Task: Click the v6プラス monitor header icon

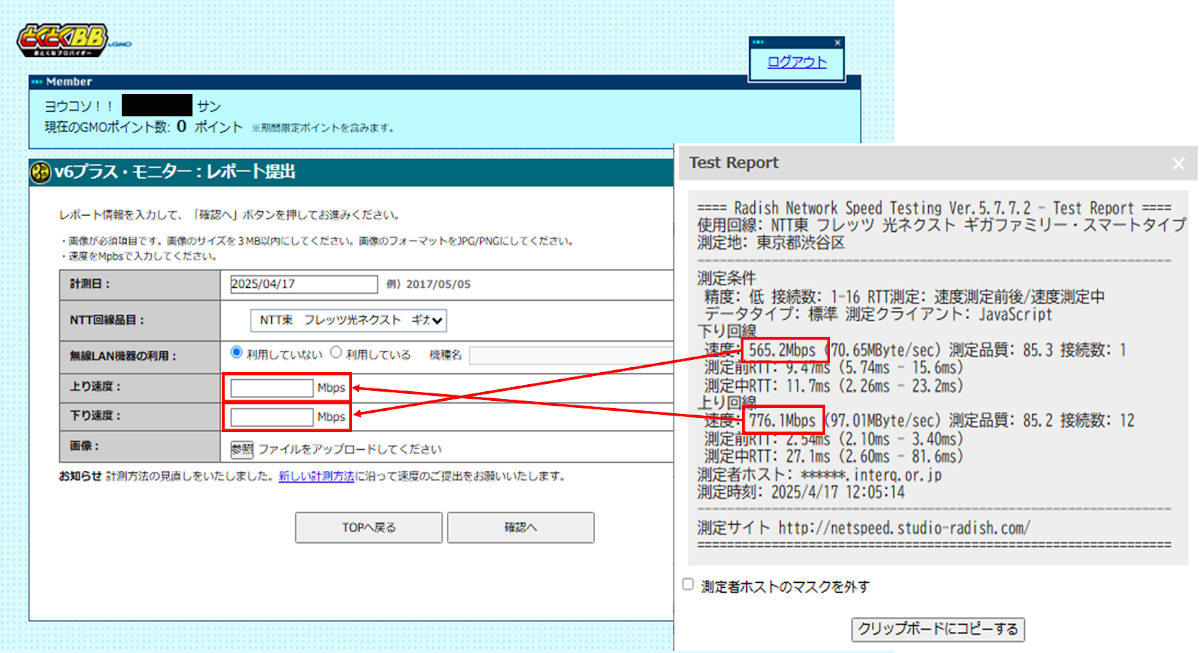Action: point(41,172)
